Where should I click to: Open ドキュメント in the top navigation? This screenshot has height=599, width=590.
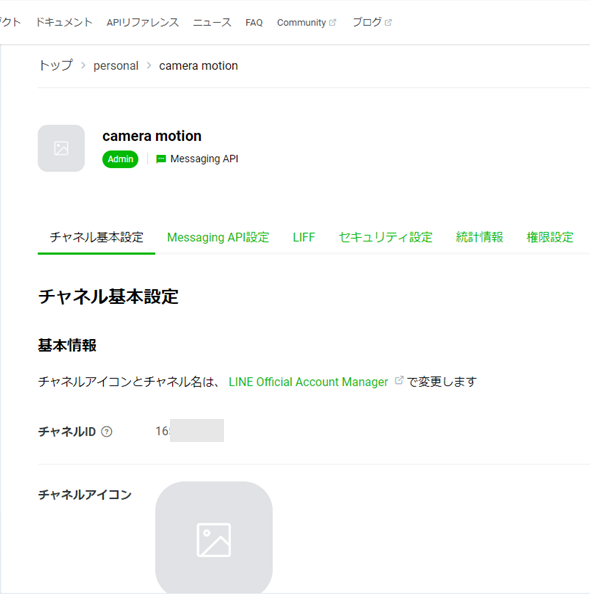[64, 23]
